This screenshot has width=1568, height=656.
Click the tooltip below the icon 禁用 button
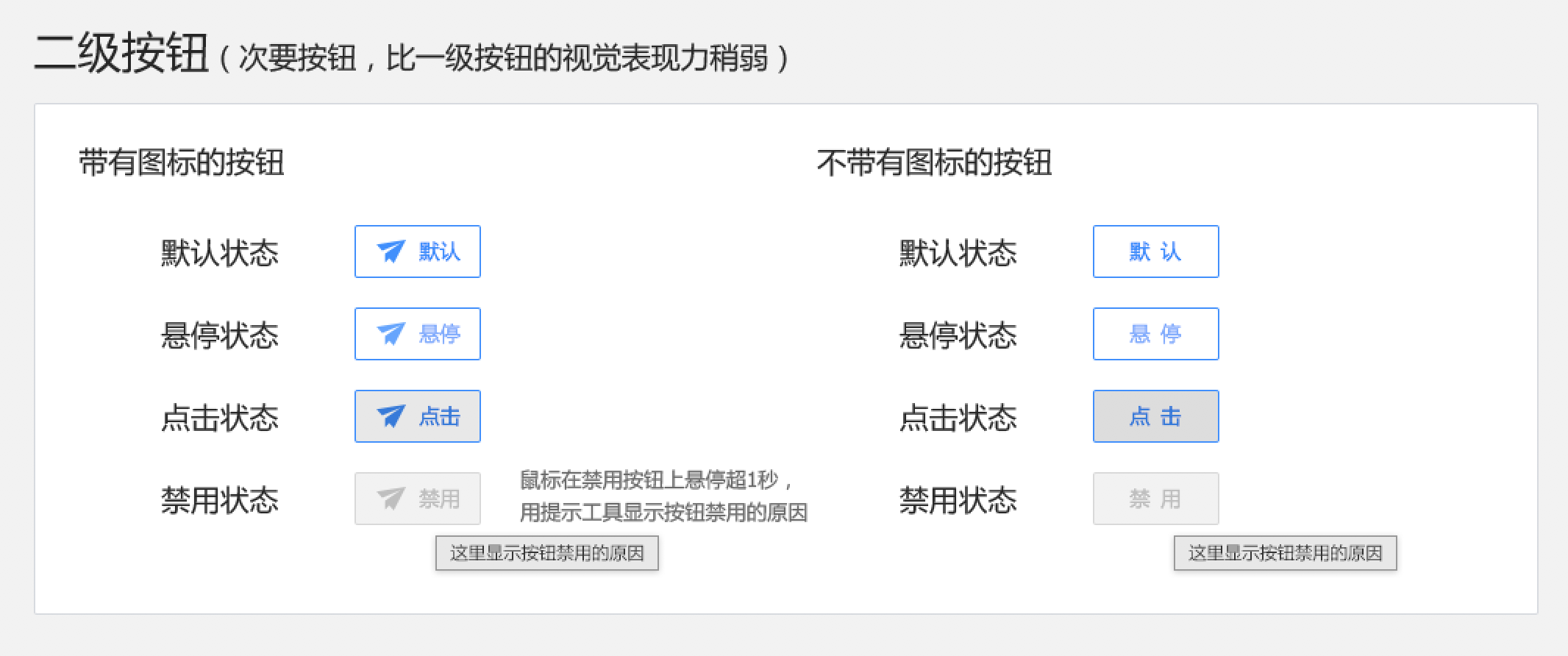[x=546, y=553]
